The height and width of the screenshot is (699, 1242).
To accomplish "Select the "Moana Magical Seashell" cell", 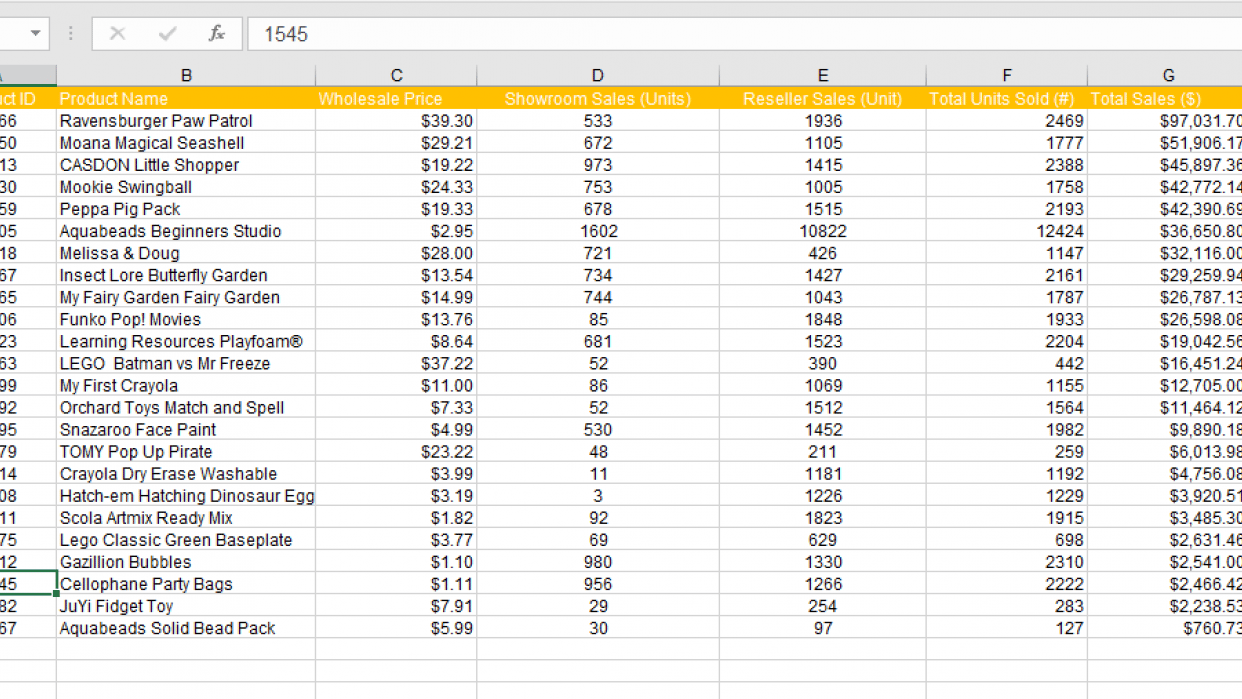I will pos(186,143).
